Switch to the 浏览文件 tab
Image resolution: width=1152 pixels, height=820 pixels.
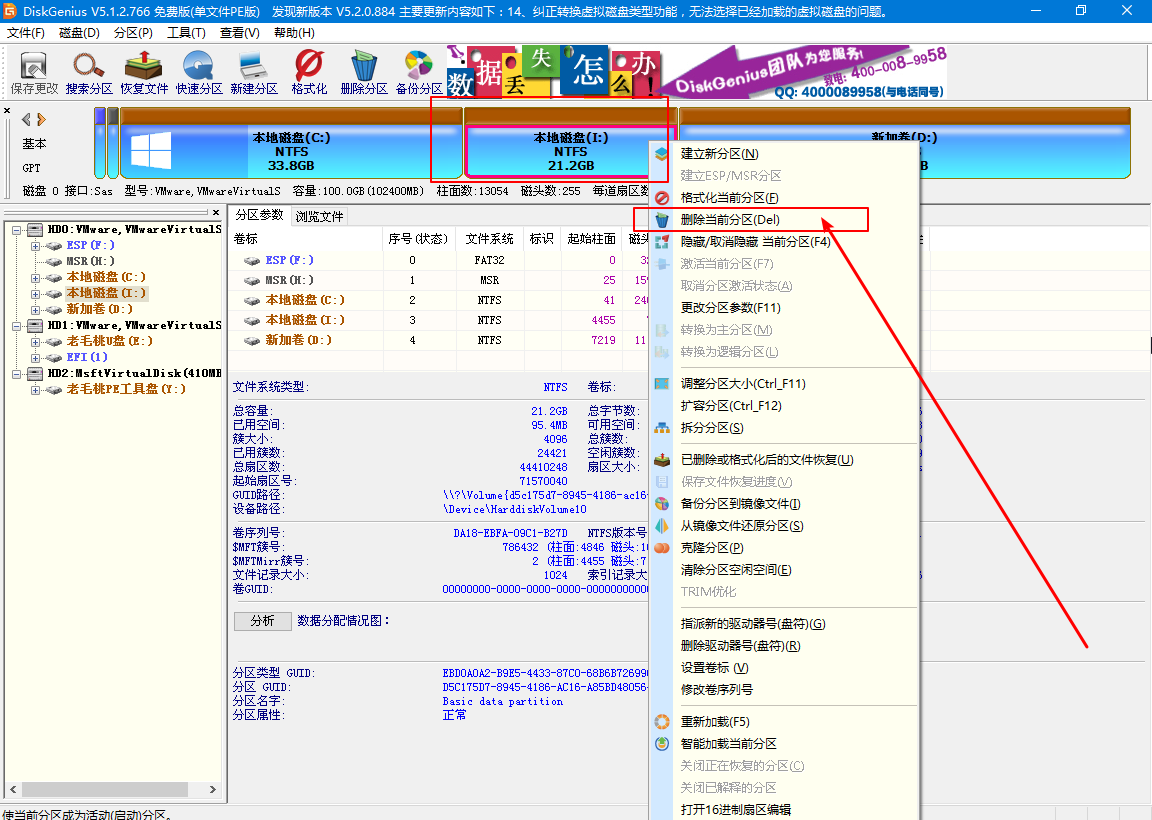pyautogui.click(x=319, y=217)
